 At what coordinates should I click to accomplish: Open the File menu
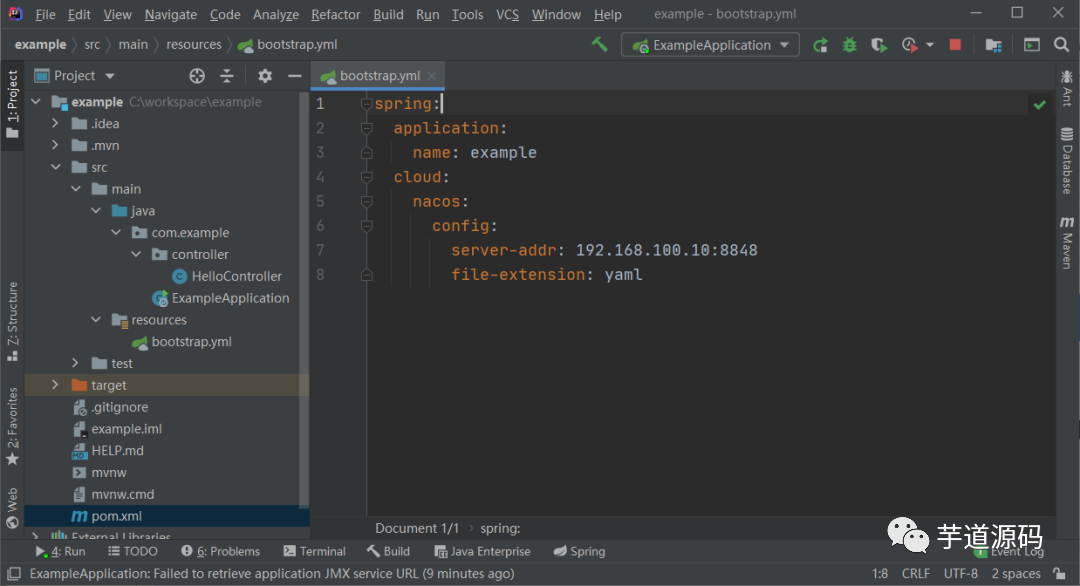point(45,14)
